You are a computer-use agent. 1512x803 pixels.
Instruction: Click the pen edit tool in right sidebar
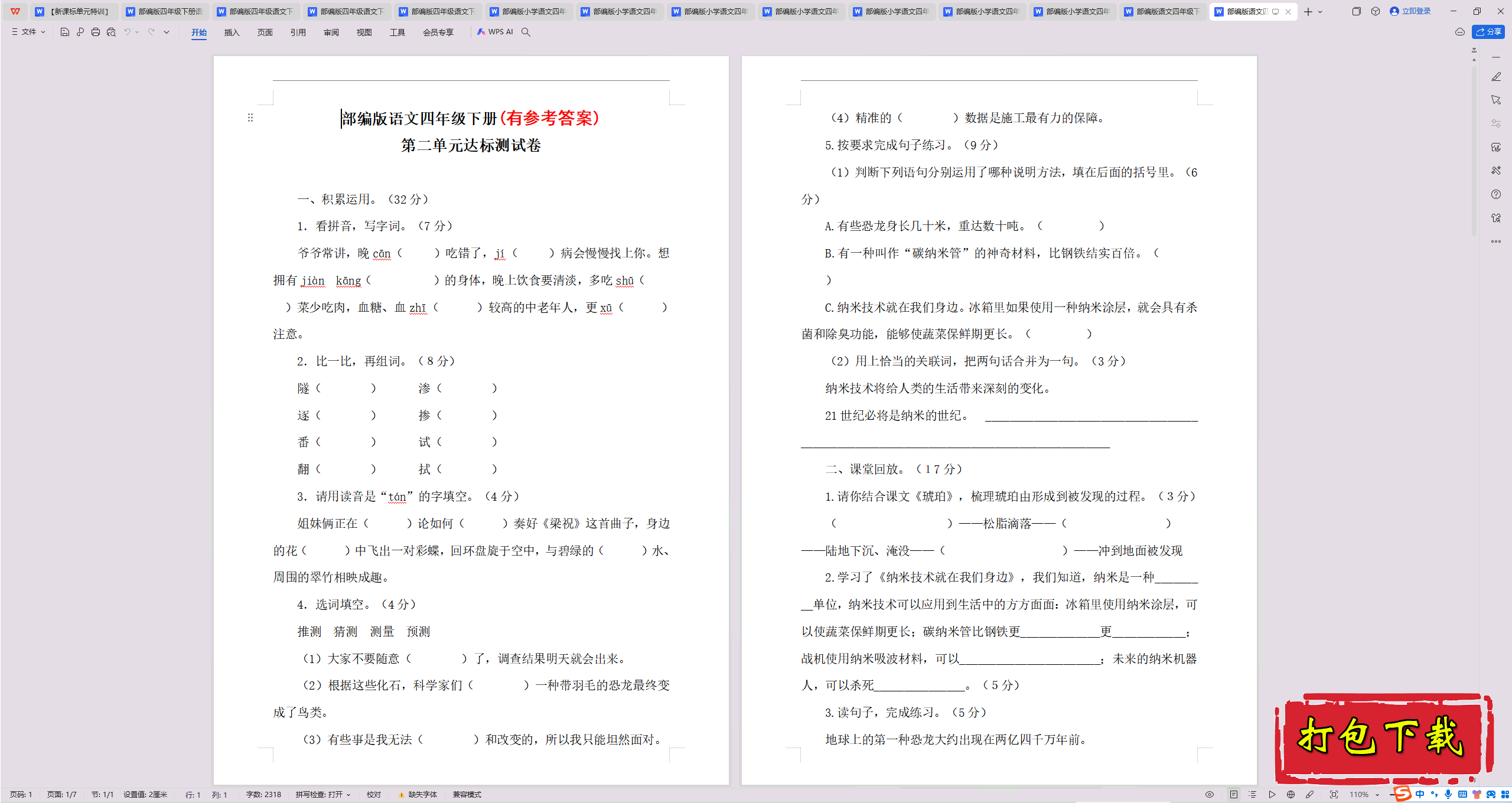[x=1496, y=77]
